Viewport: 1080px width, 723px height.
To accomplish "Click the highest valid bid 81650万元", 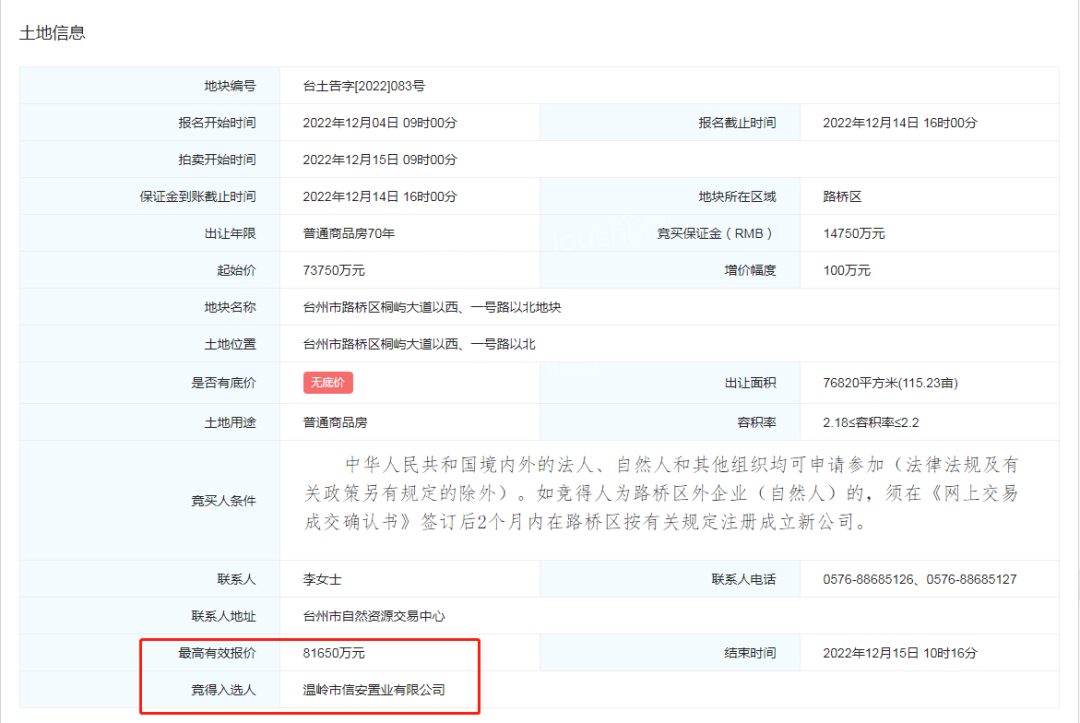I will 334,653.
